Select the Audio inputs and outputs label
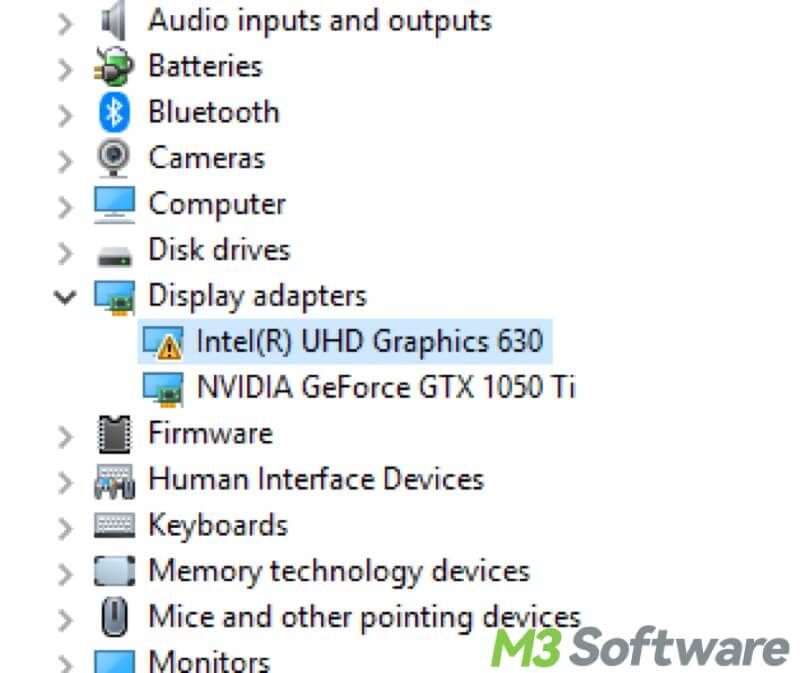The width and height of the screenshot is (800, 673). 320,20
